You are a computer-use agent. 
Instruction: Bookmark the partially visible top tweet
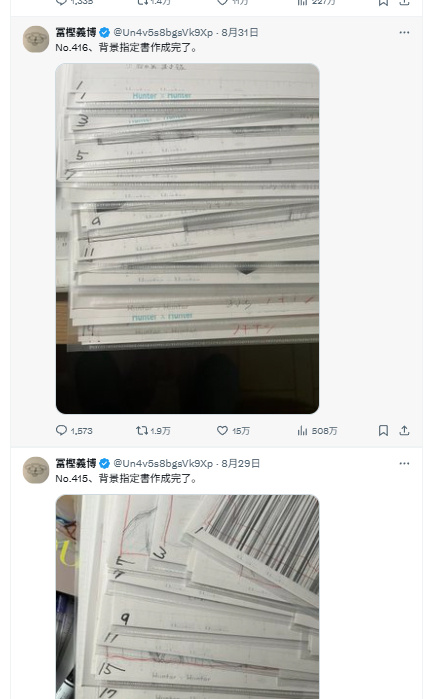click(383, 3)
